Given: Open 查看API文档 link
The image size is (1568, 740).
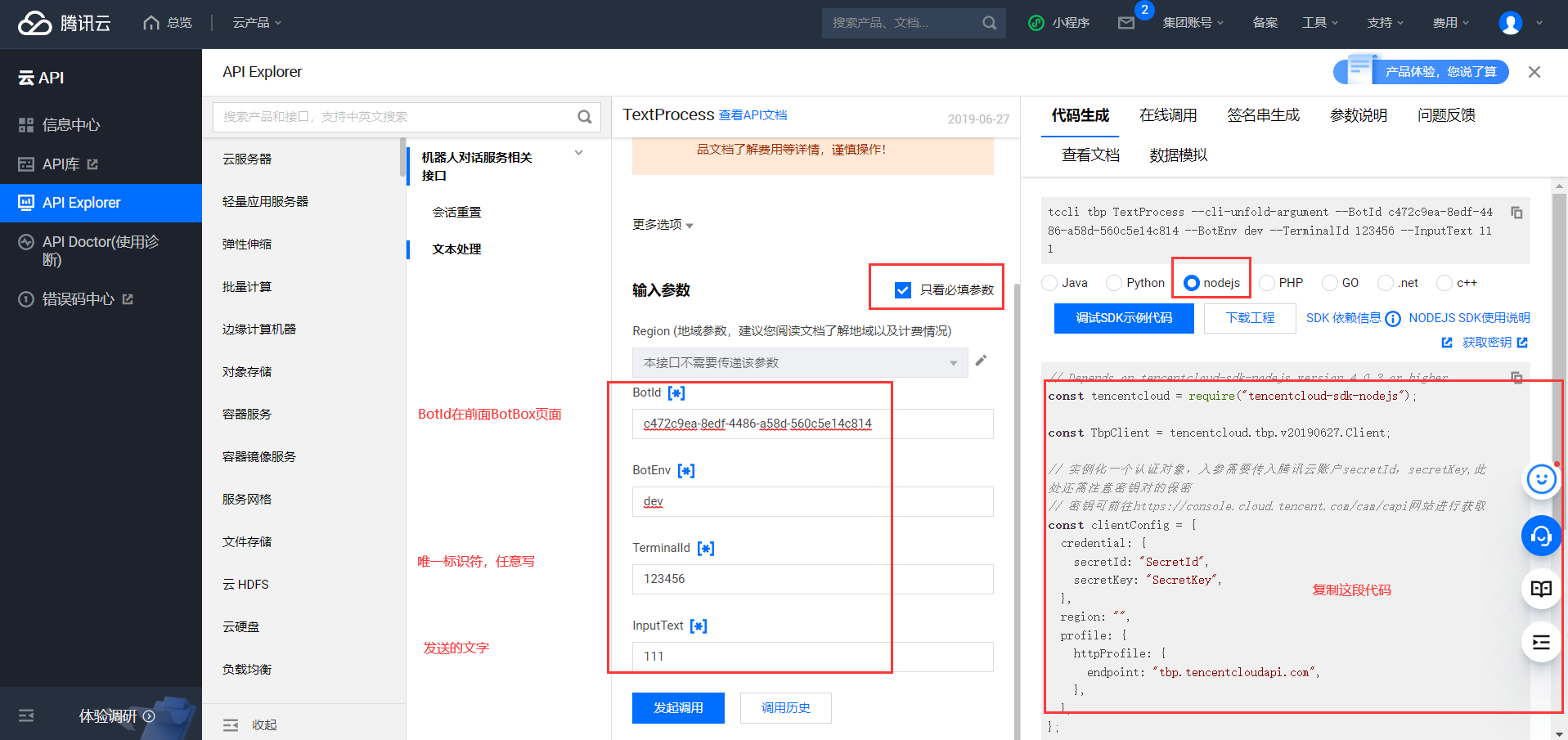Looking at the screenshot, I should coord(753,115).
